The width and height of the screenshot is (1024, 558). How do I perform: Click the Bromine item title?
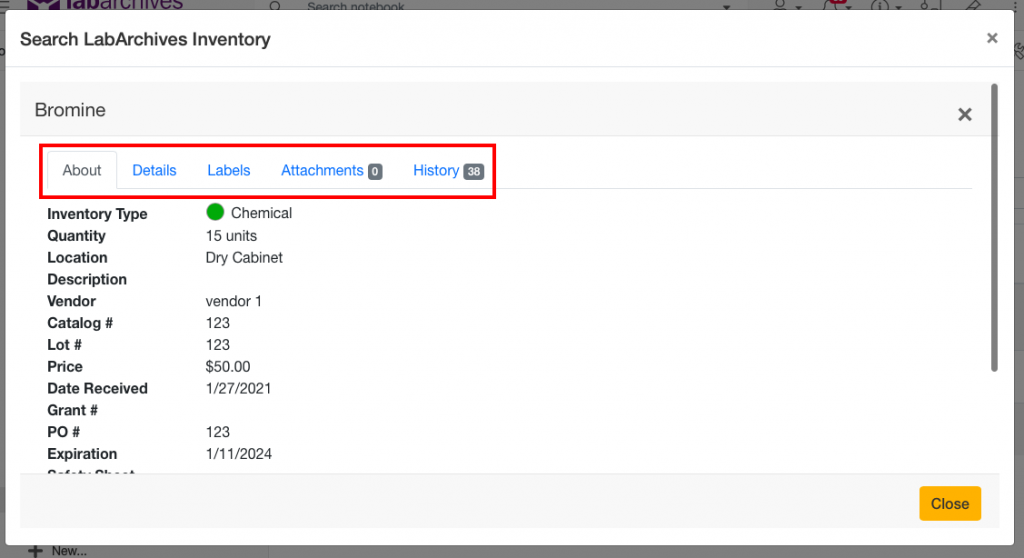pos(70,110)
